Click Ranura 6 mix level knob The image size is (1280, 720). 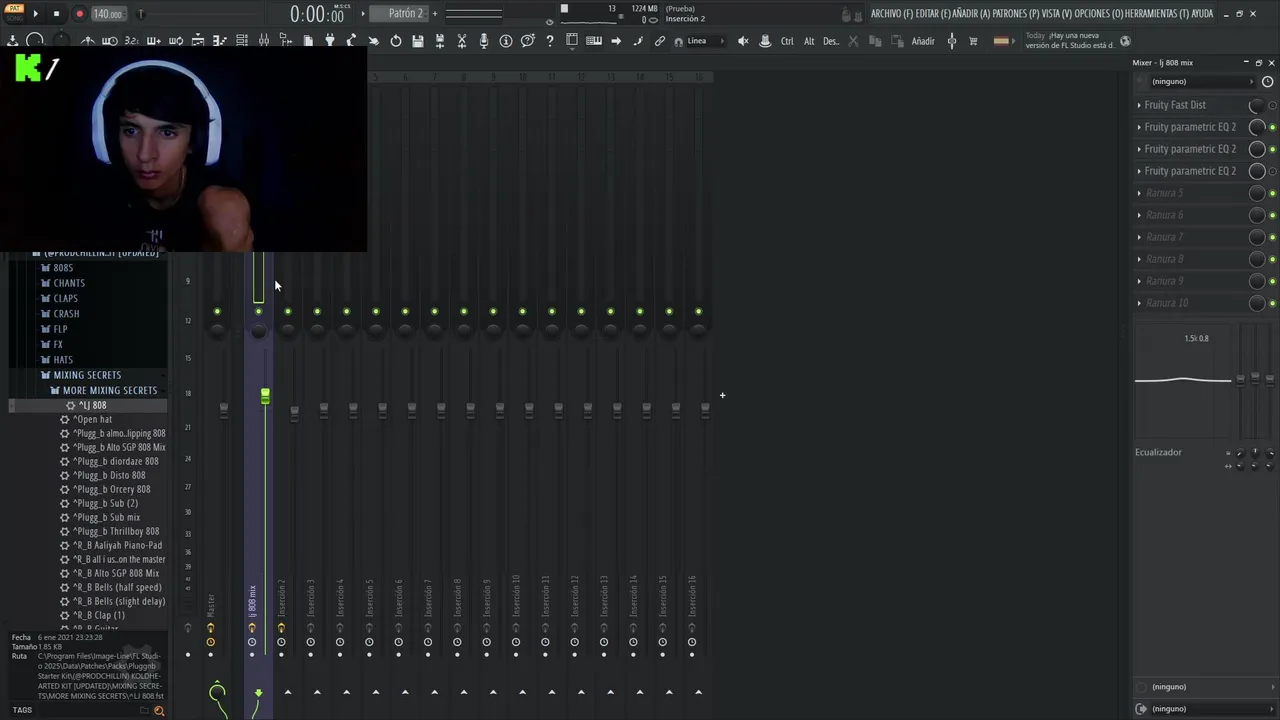[1257, 215]
